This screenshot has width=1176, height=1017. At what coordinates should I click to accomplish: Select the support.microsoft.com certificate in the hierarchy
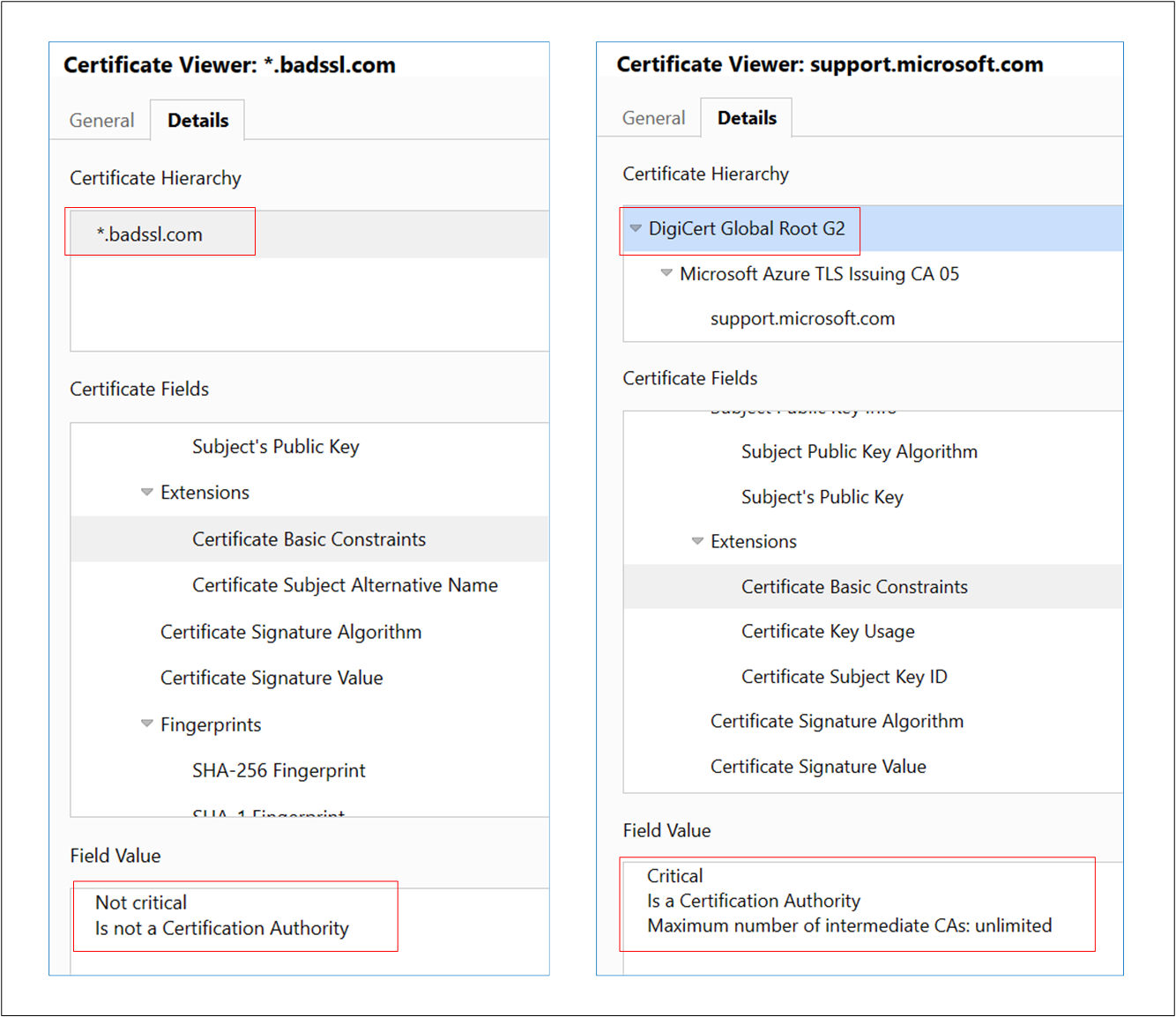click(802, 318)
